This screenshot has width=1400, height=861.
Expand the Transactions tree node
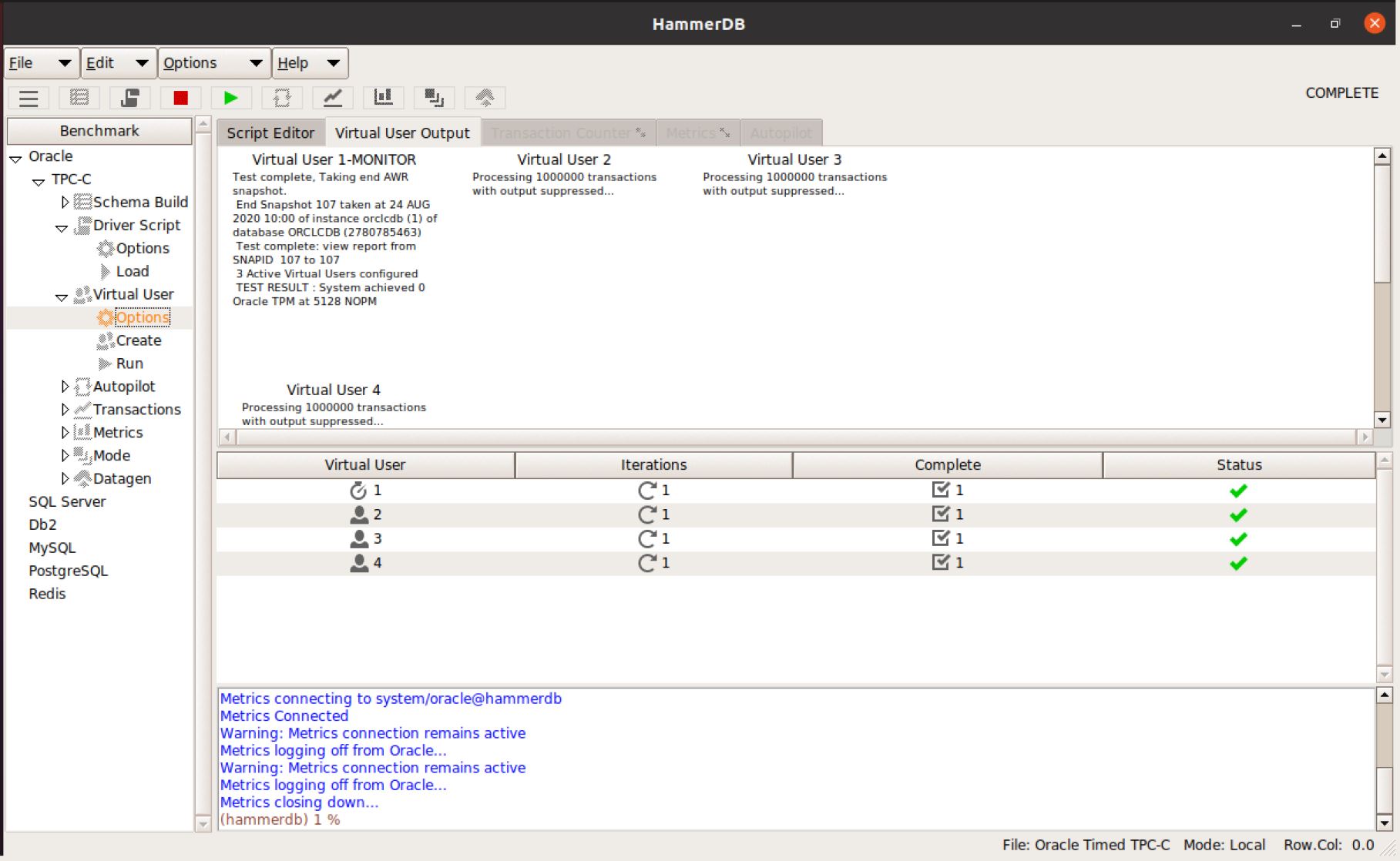pos(65,410)
